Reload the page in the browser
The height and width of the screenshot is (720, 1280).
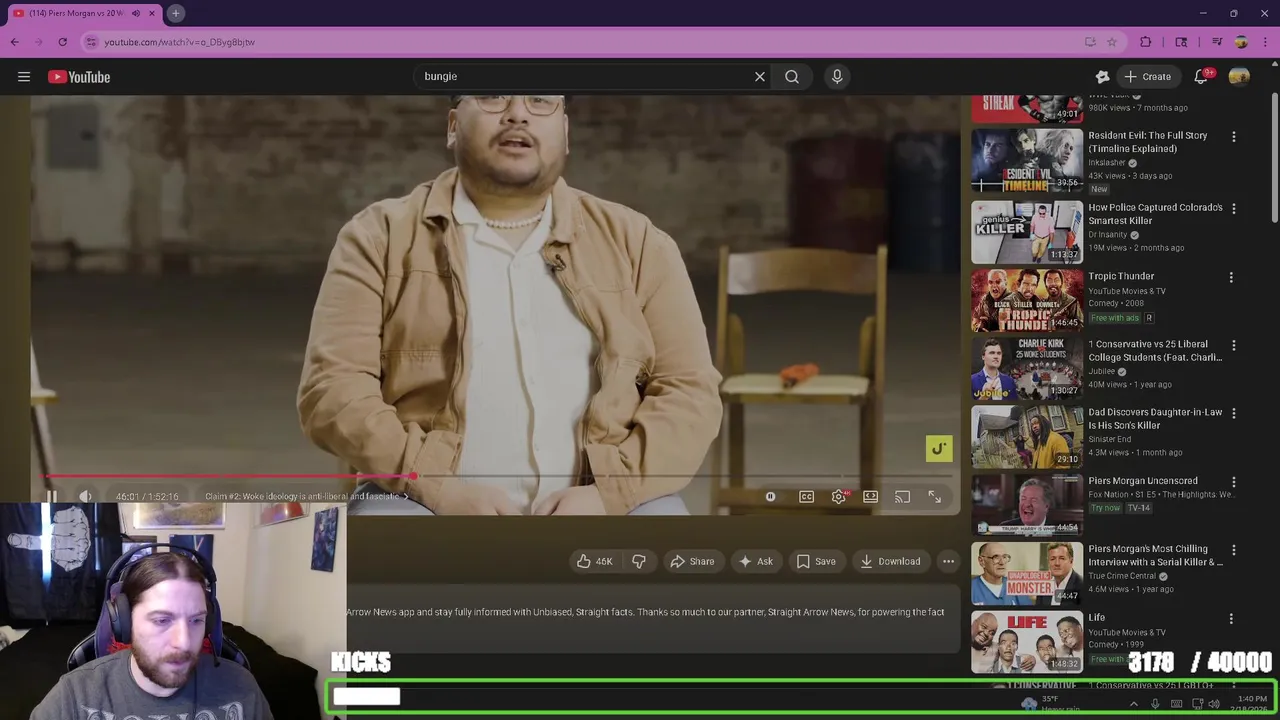(x=62, y=42)
